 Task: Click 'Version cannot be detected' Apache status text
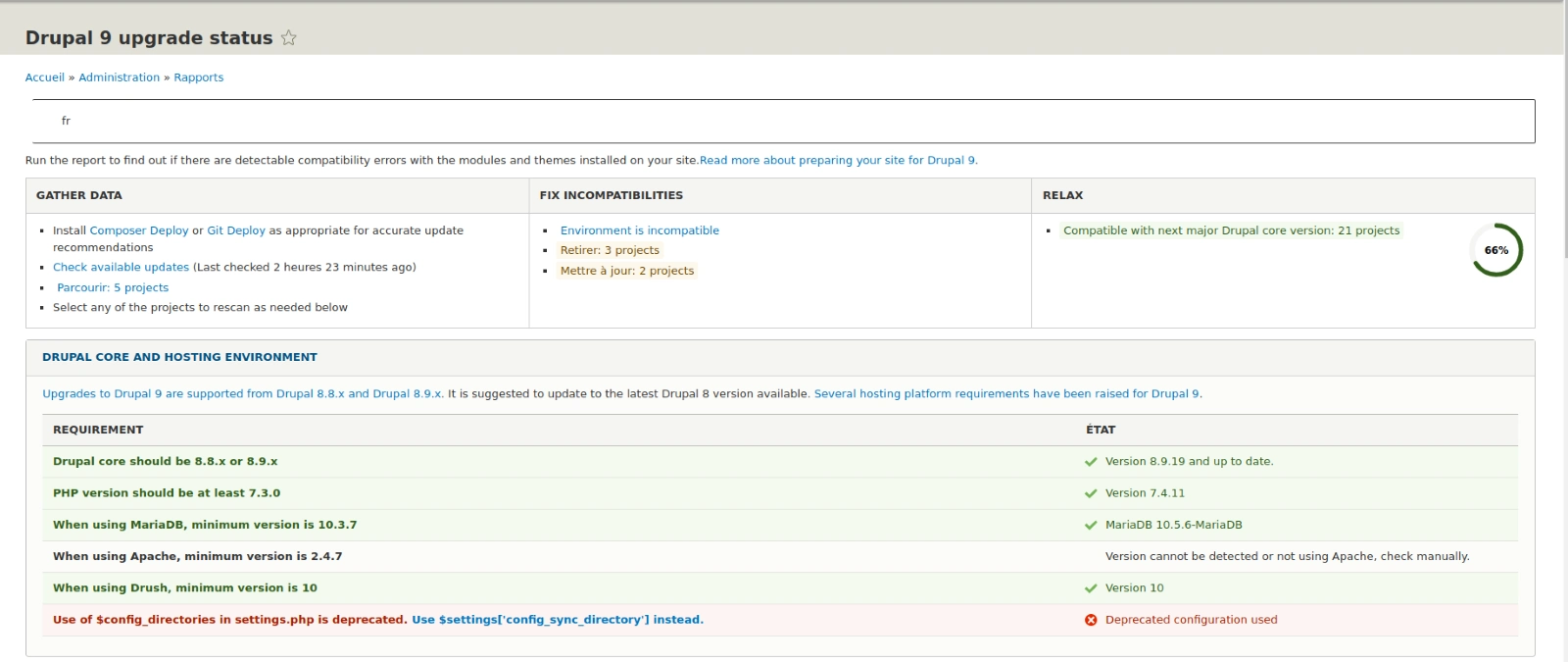(1288, 556)
